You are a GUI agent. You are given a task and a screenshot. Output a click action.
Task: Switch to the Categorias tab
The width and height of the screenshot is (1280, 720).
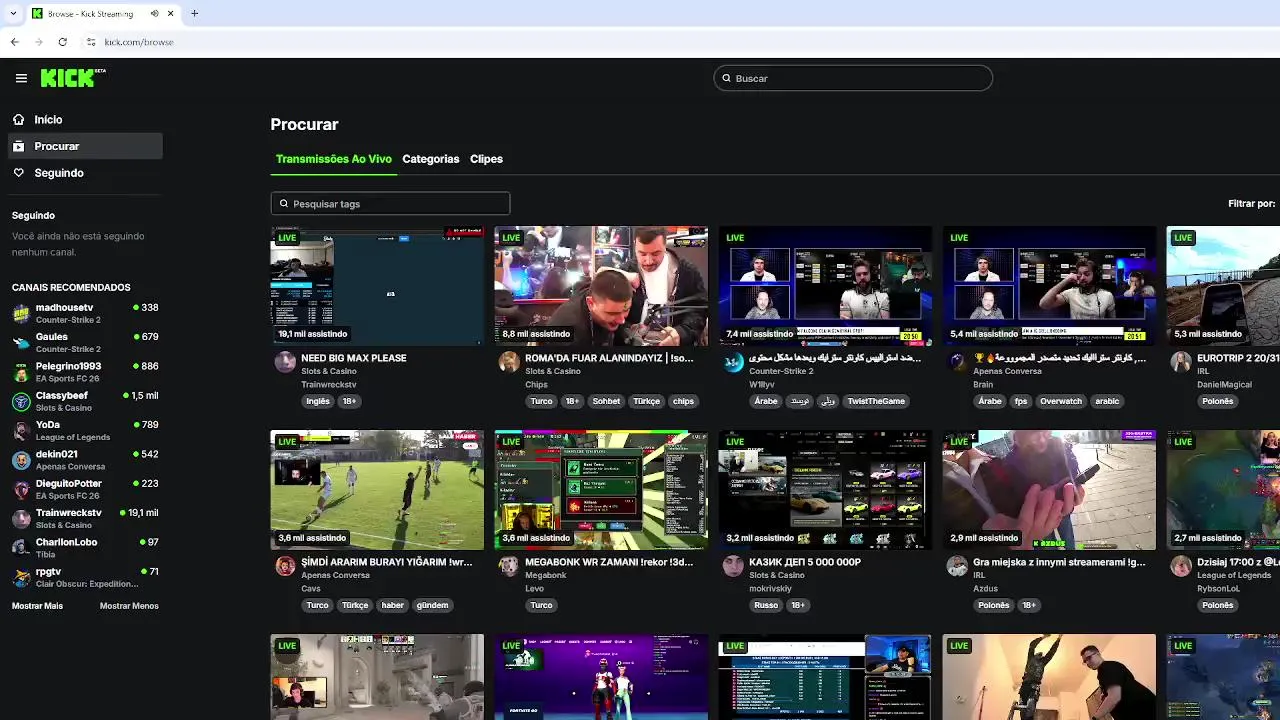[431, 159]
